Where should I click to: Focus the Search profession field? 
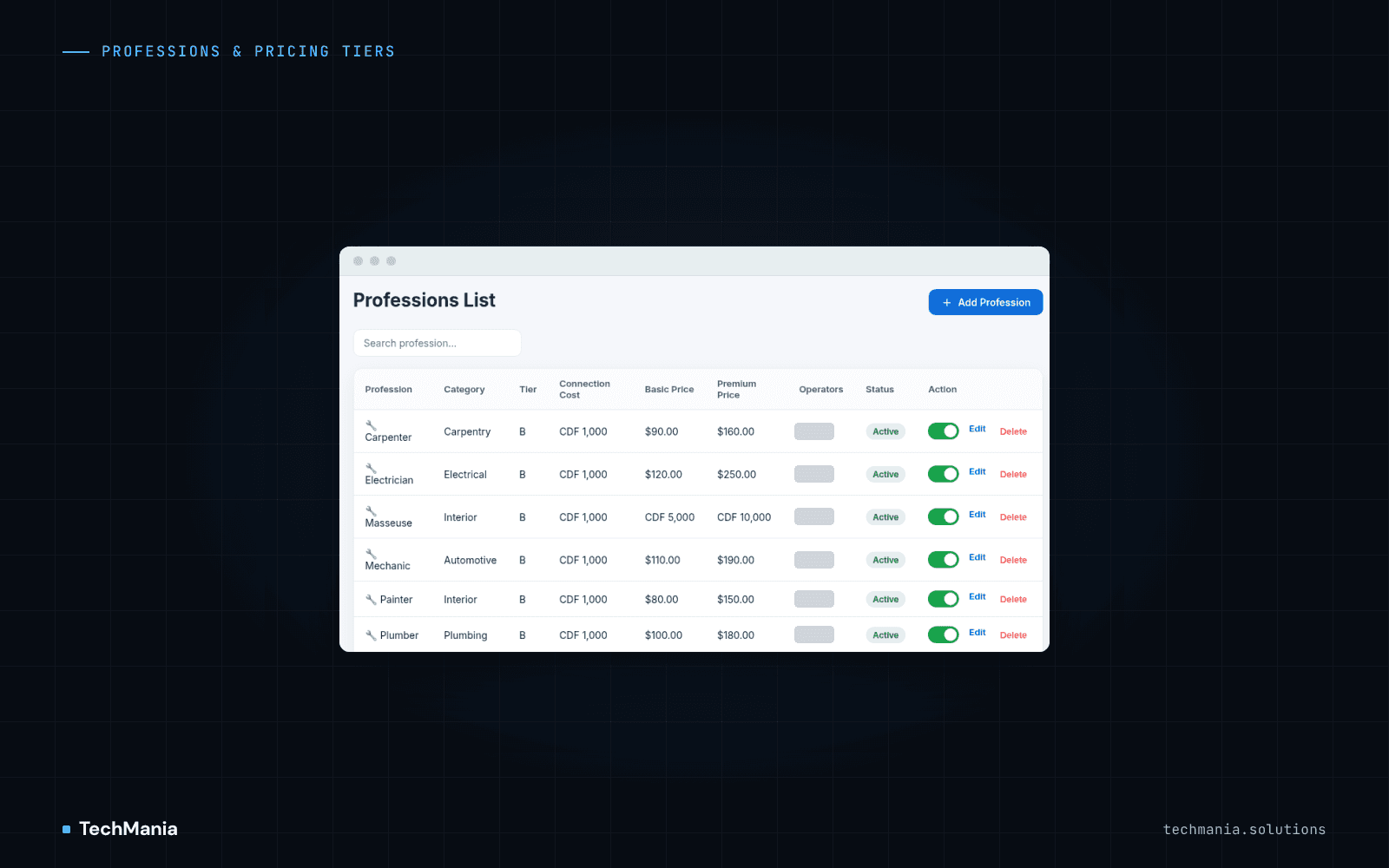pos(437,343)
